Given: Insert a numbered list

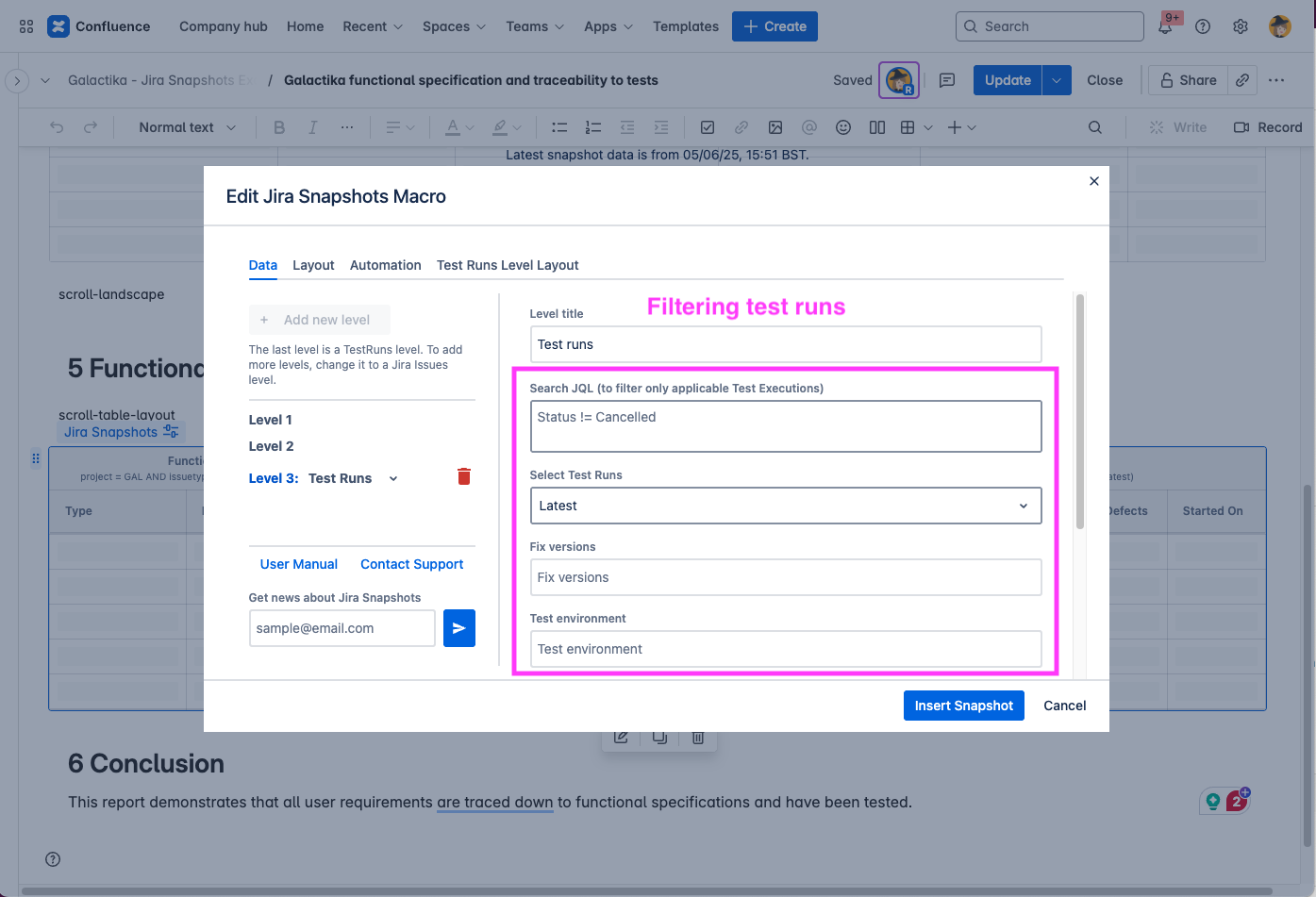Looking at the screenshot, I should coord(593,127).
